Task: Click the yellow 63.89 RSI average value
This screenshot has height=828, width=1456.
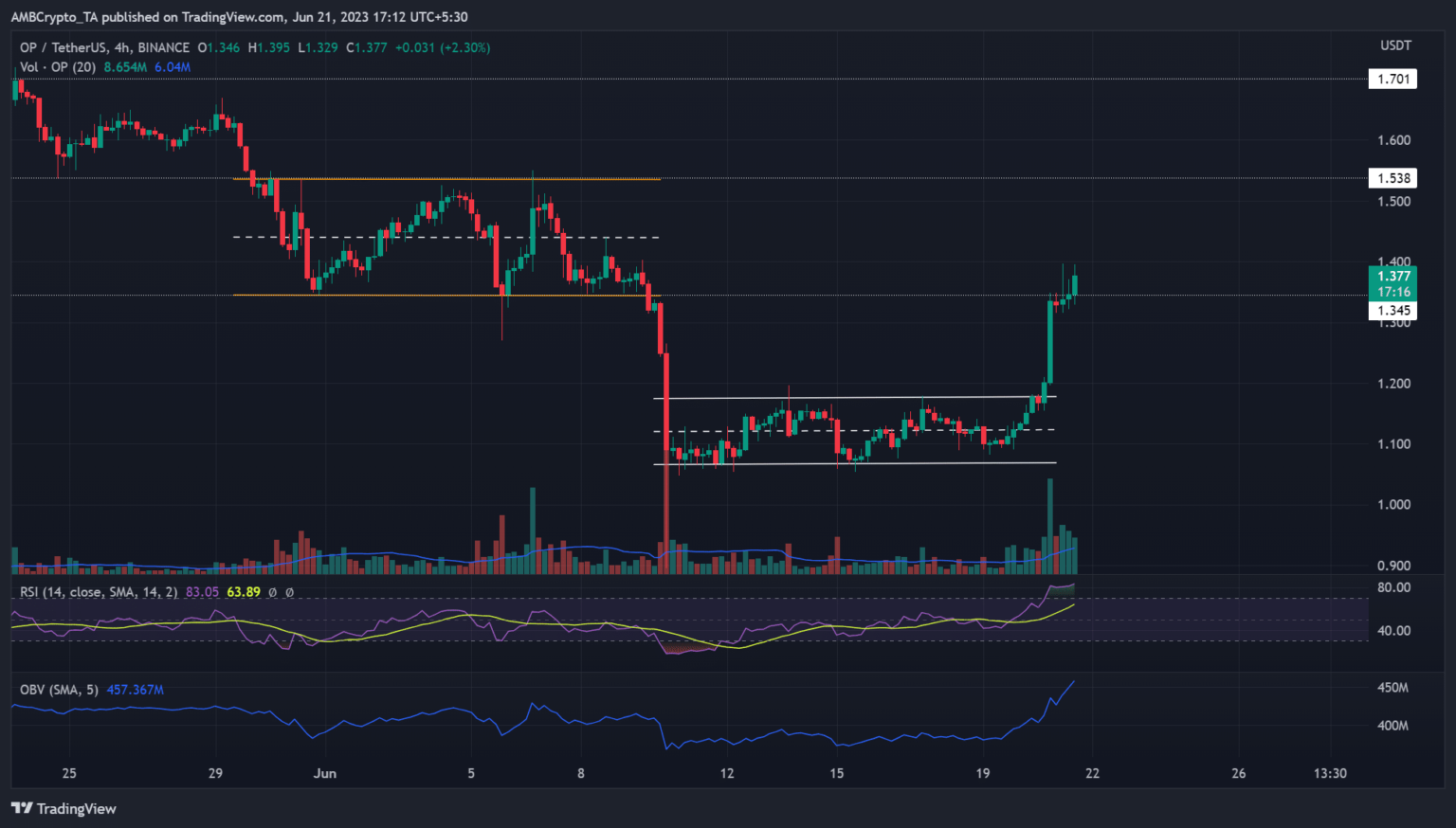Action: [244, 592]
